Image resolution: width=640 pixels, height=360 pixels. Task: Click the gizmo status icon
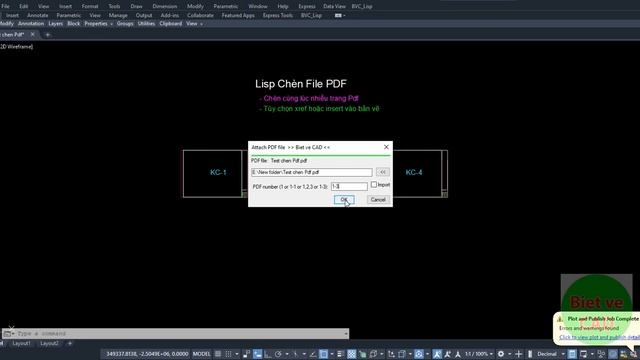pos(418,354)
